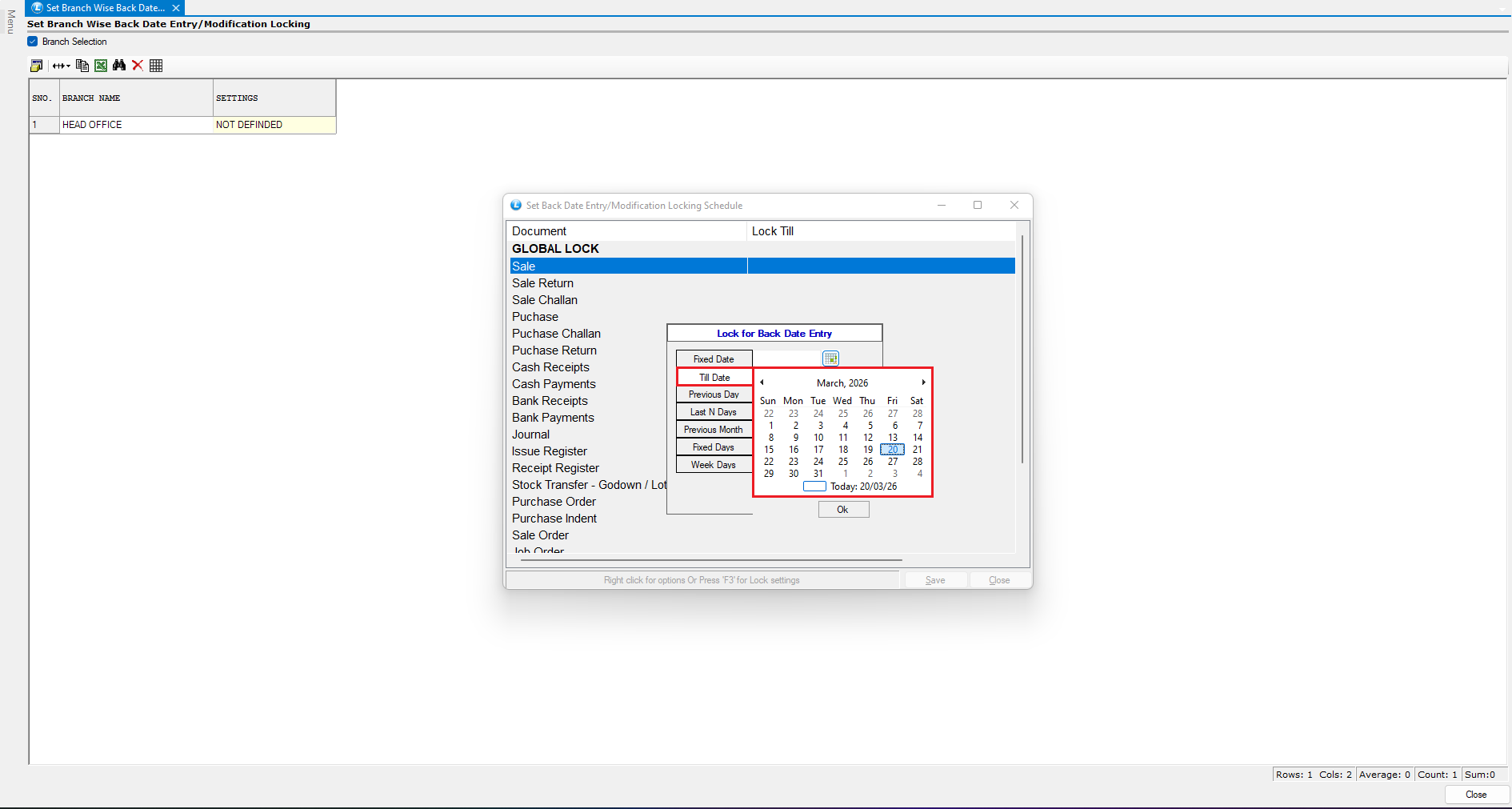1512x809 pixels.
Task: Pick March 25 in the calendar
Action: point(843,462)
